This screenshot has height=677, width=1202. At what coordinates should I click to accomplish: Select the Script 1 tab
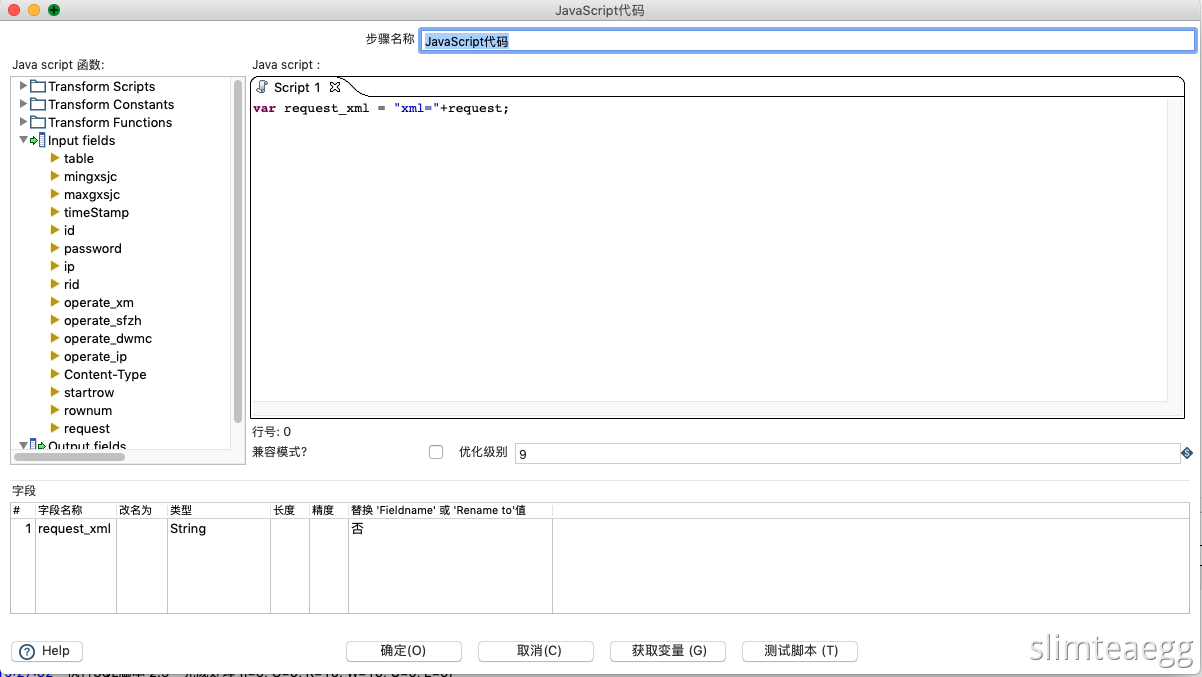tap(297, 87)
